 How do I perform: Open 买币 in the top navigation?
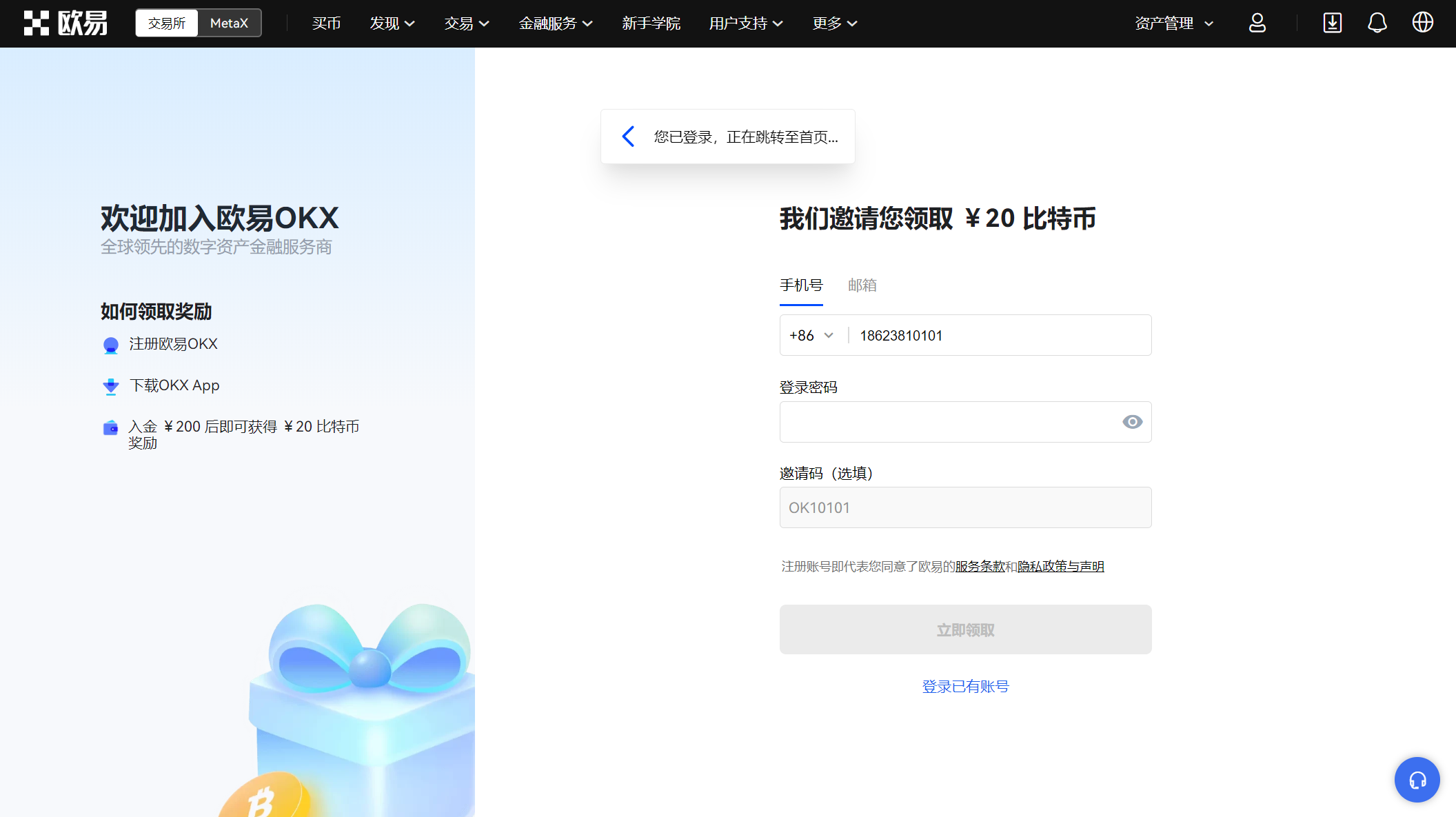[x=326, y=23]
